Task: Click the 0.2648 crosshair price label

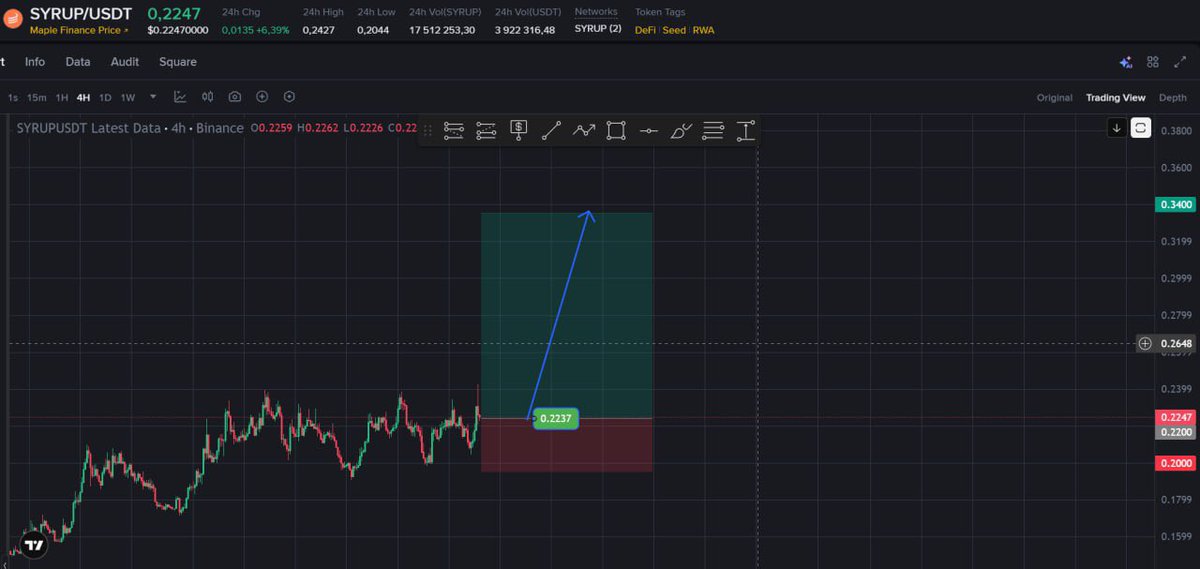Action: (1176, 344)
